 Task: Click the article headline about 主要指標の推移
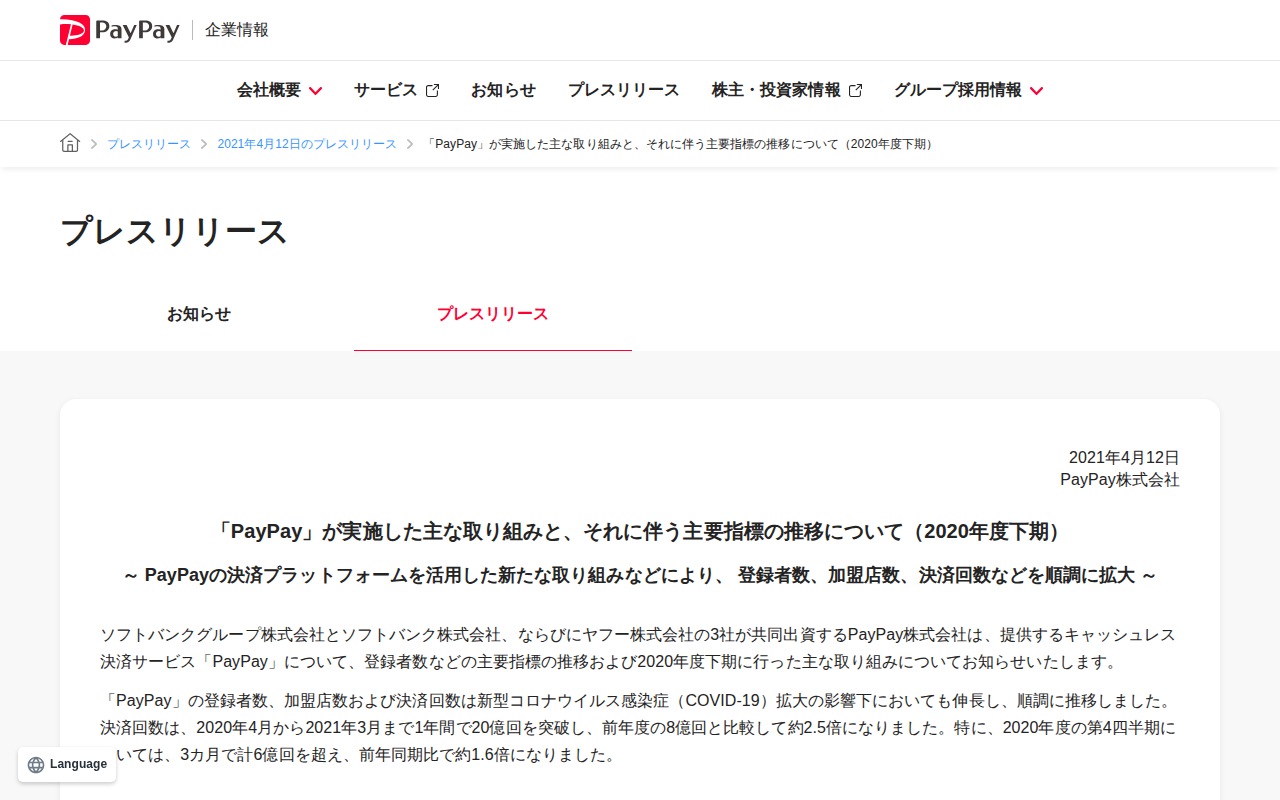pos(640,531)
